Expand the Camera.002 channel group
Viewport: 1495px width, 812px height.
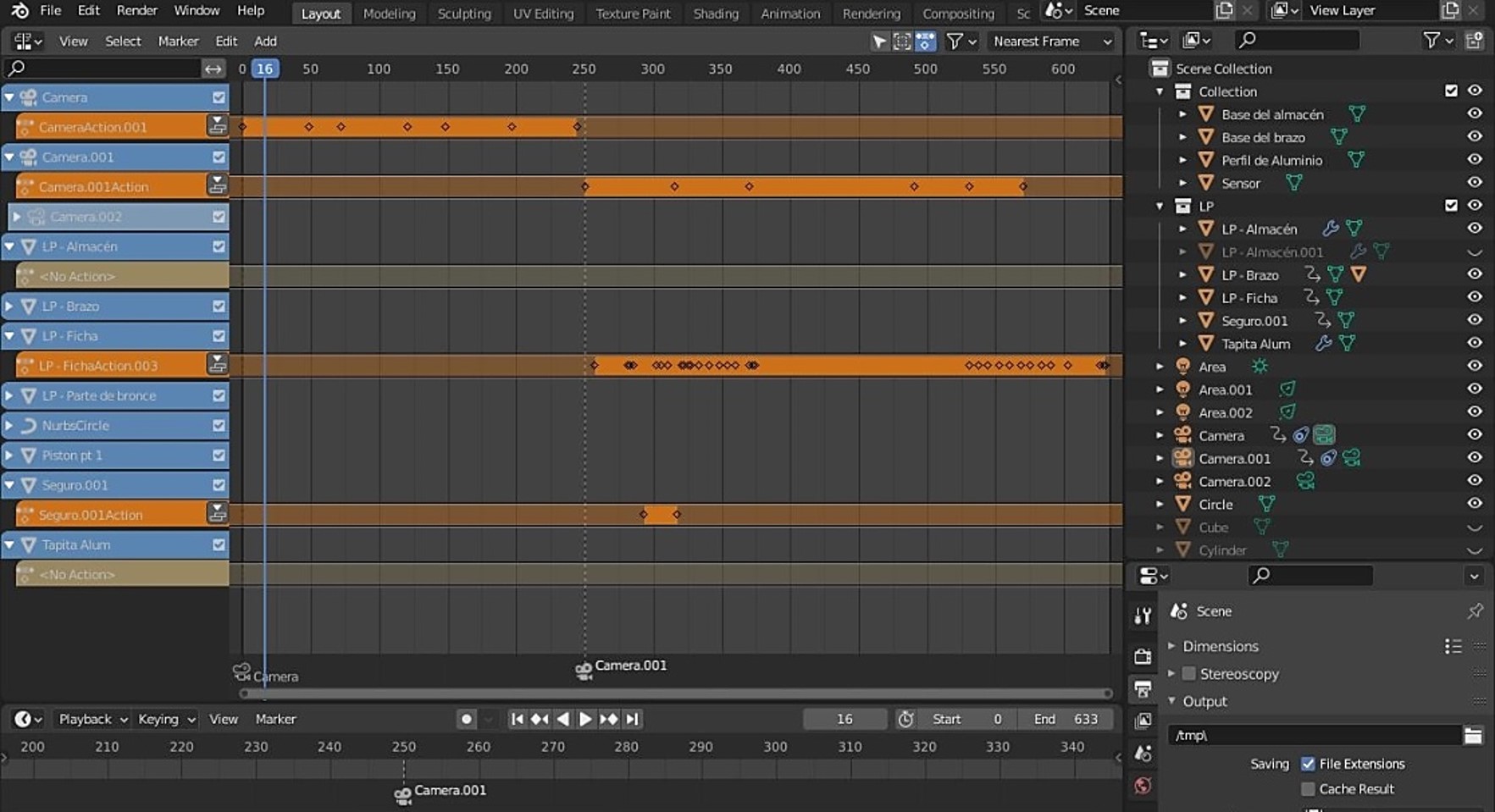[x=16, y=217]
